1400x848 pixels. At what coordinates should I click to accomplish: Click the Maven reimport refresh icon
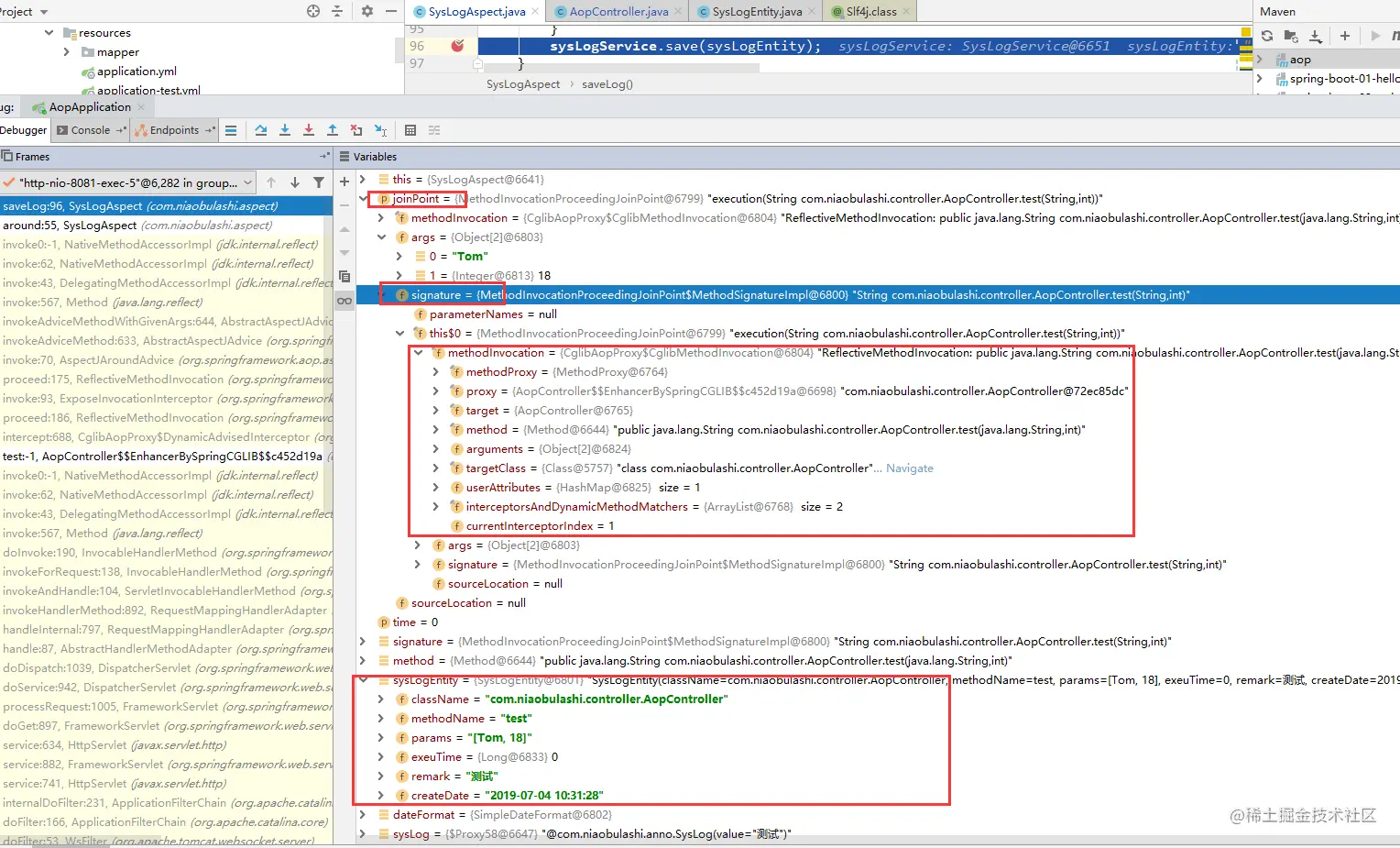tap(1267, 36)
